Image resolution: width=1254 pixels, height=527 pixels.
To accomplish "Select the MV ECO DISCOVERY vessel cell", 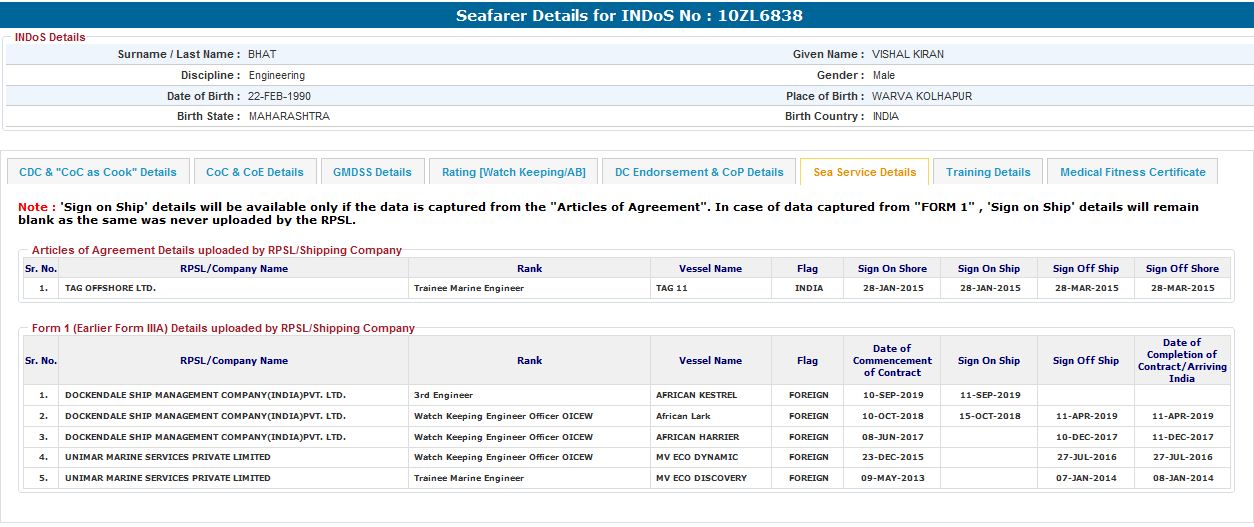I will point(701,478).
